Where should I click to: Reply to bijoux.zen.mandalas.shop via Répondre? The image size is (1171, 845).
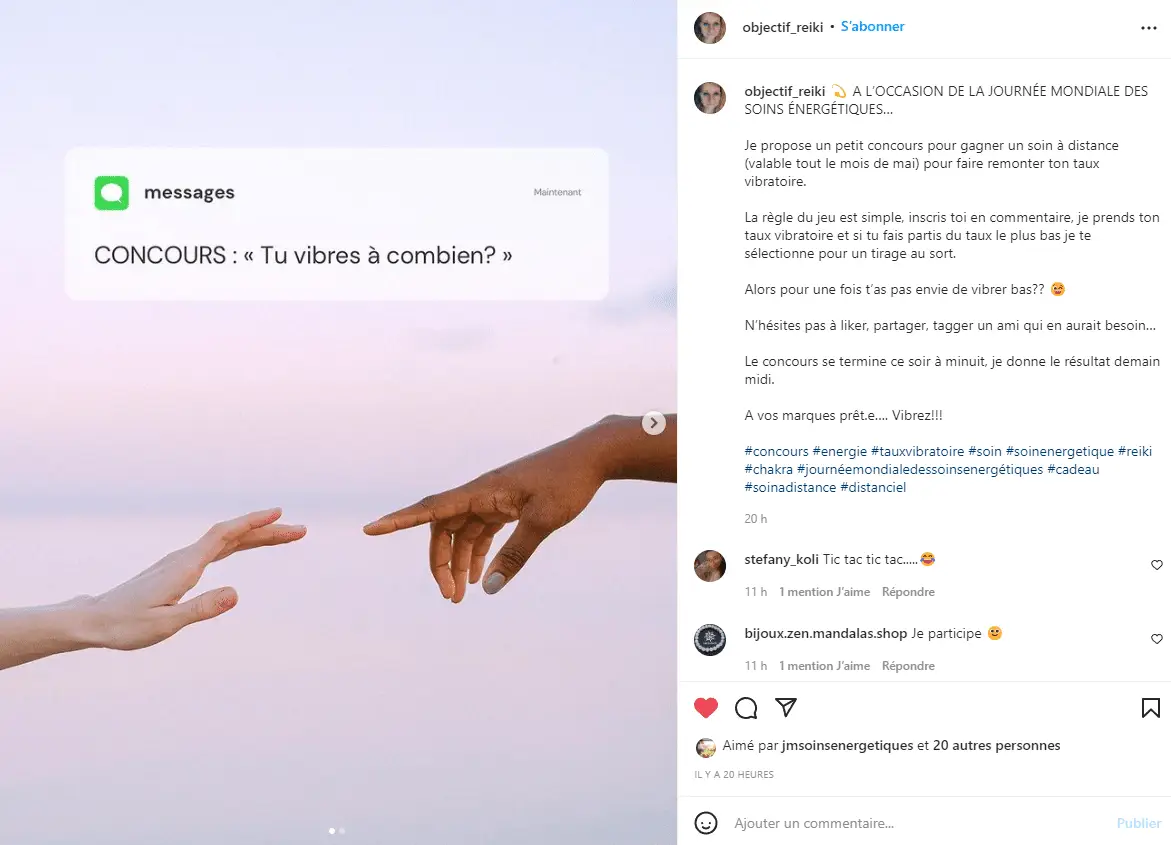pos(908,666)
